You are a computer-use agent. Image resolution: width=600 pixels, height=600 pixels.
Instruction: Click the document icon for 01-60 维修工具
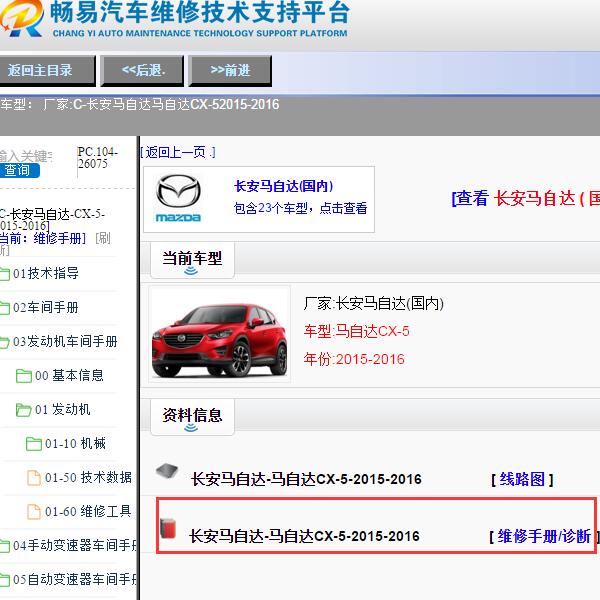[34, 512]
